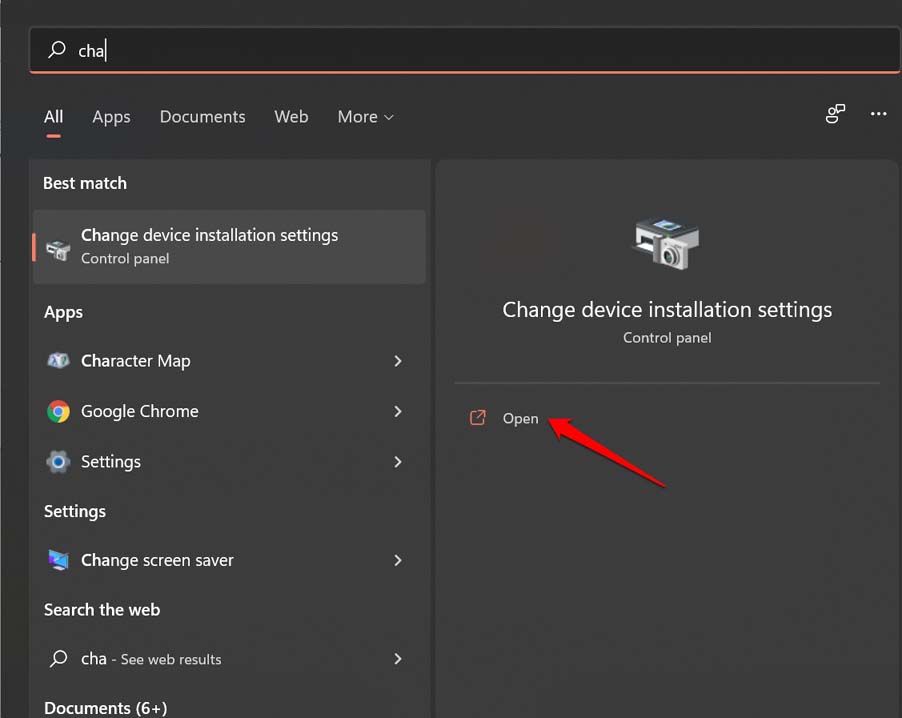This screenshot has width=902, height=718.
Task: Click the Character Map app icon
Action: (58, 361)
